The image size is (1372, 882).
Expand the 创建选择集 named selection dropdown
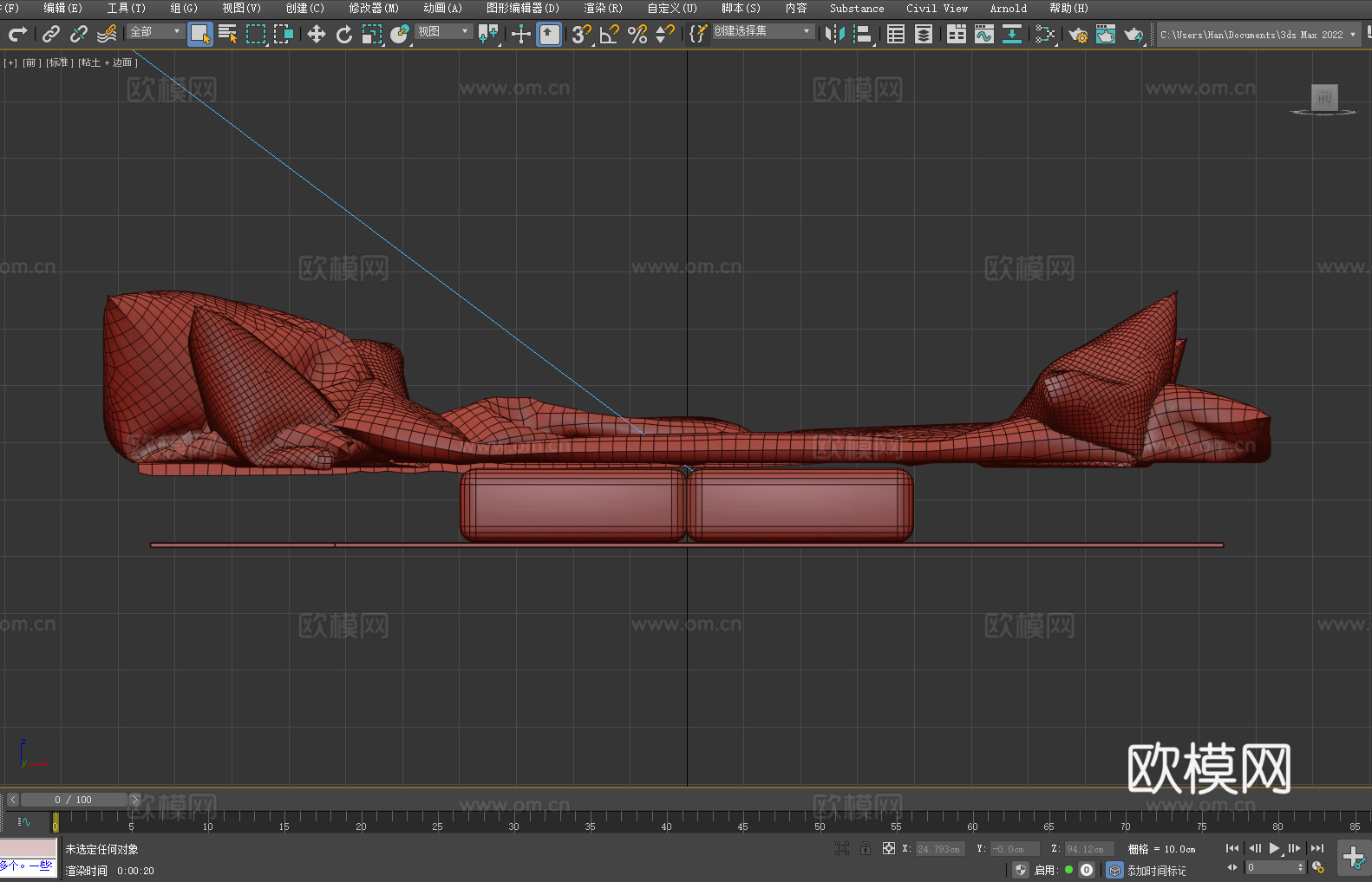762,31
